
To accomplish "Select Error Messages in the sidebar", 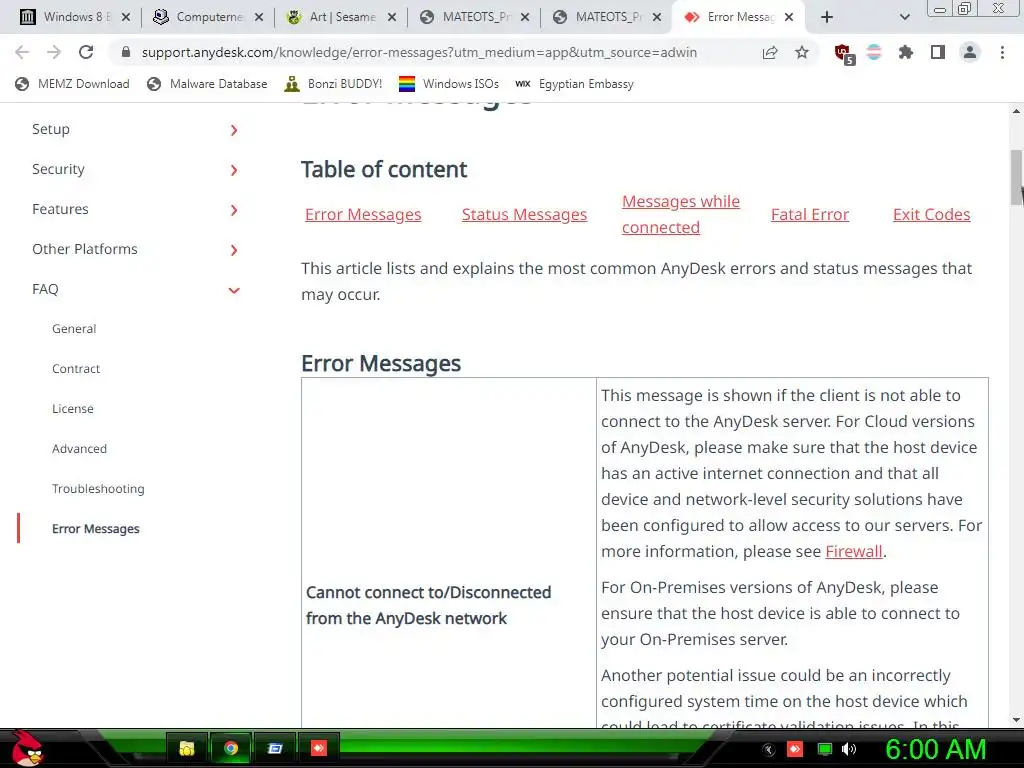I will (x=95, y=528).
